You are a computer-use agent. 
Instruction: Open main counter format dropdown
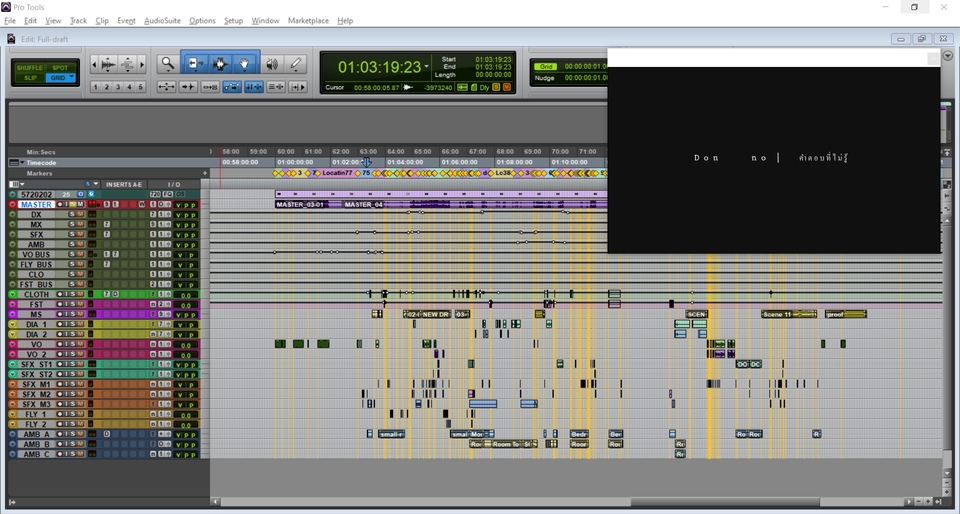(427, 66)
